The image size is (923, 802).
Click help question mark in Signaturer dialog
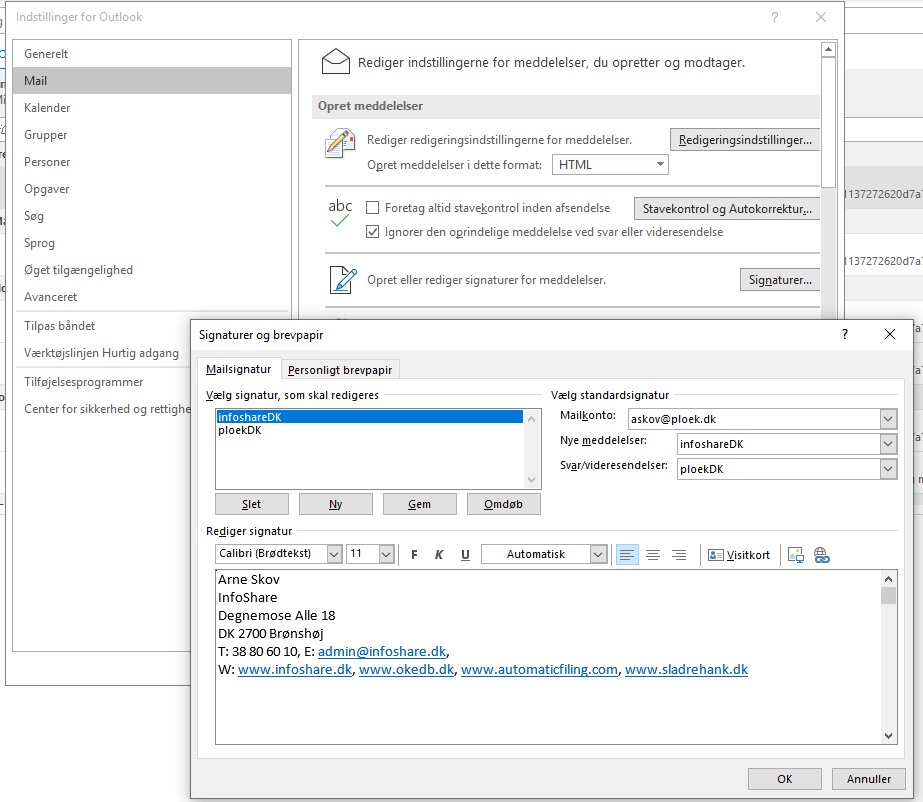click(x=845, y=334)
